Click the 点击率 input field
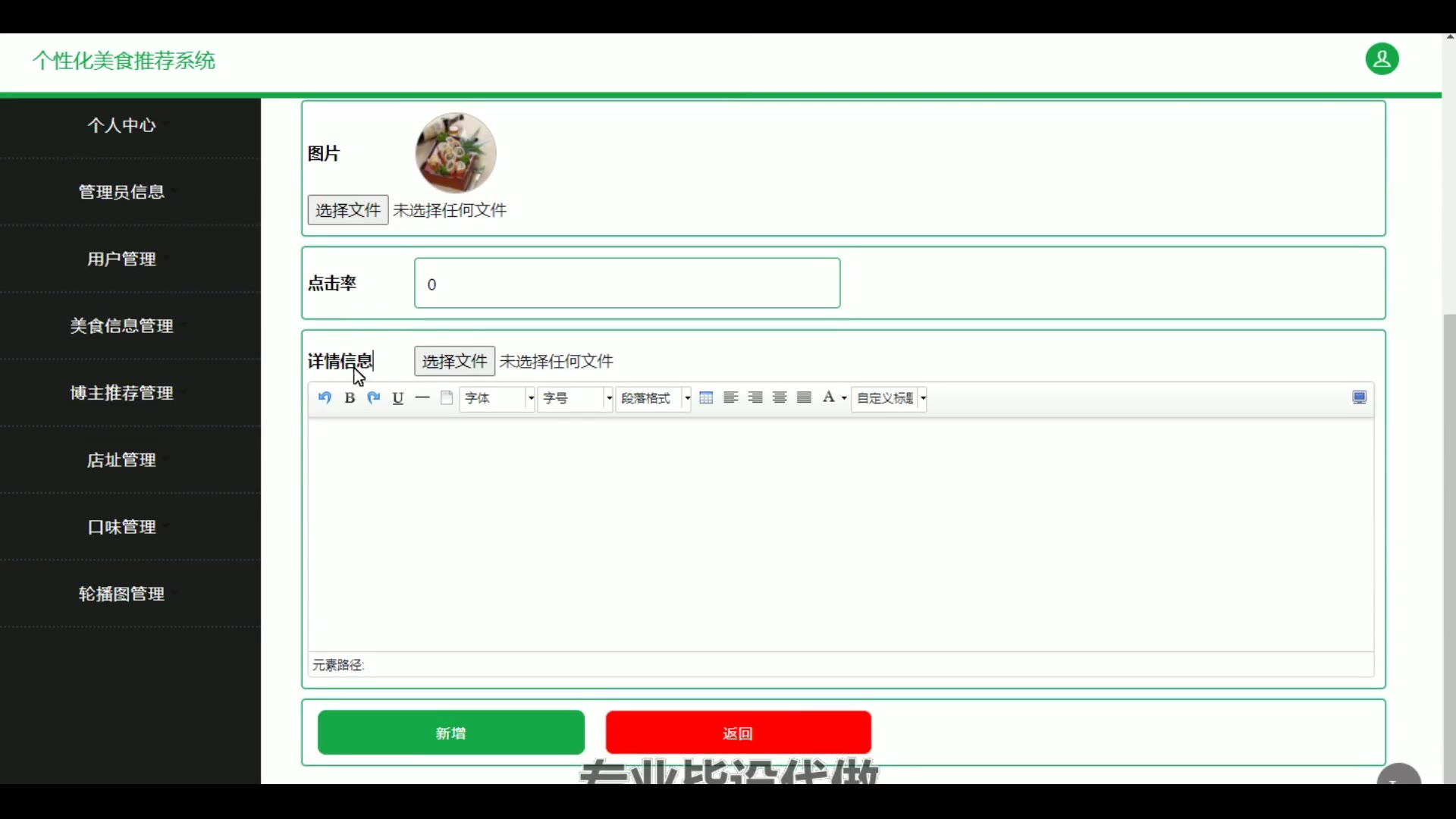 (x=627, y=284)
